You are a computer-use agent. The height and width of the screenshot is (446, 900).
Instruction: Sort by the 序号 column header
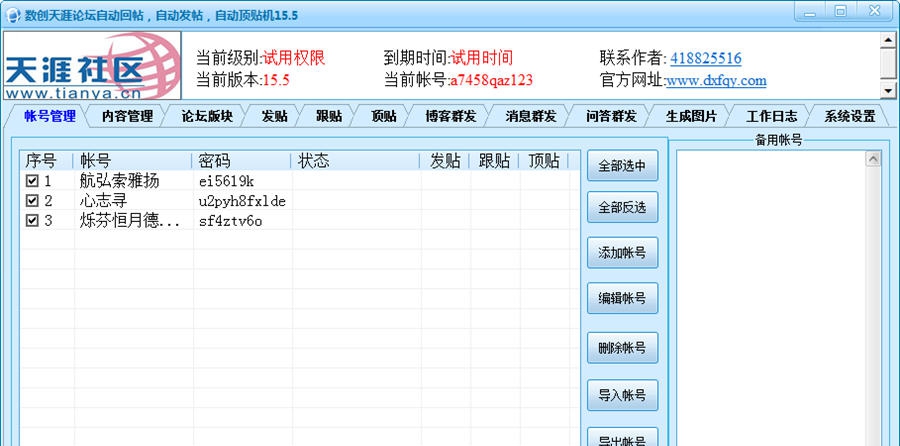pyautogui.click(x=46, y=161)
